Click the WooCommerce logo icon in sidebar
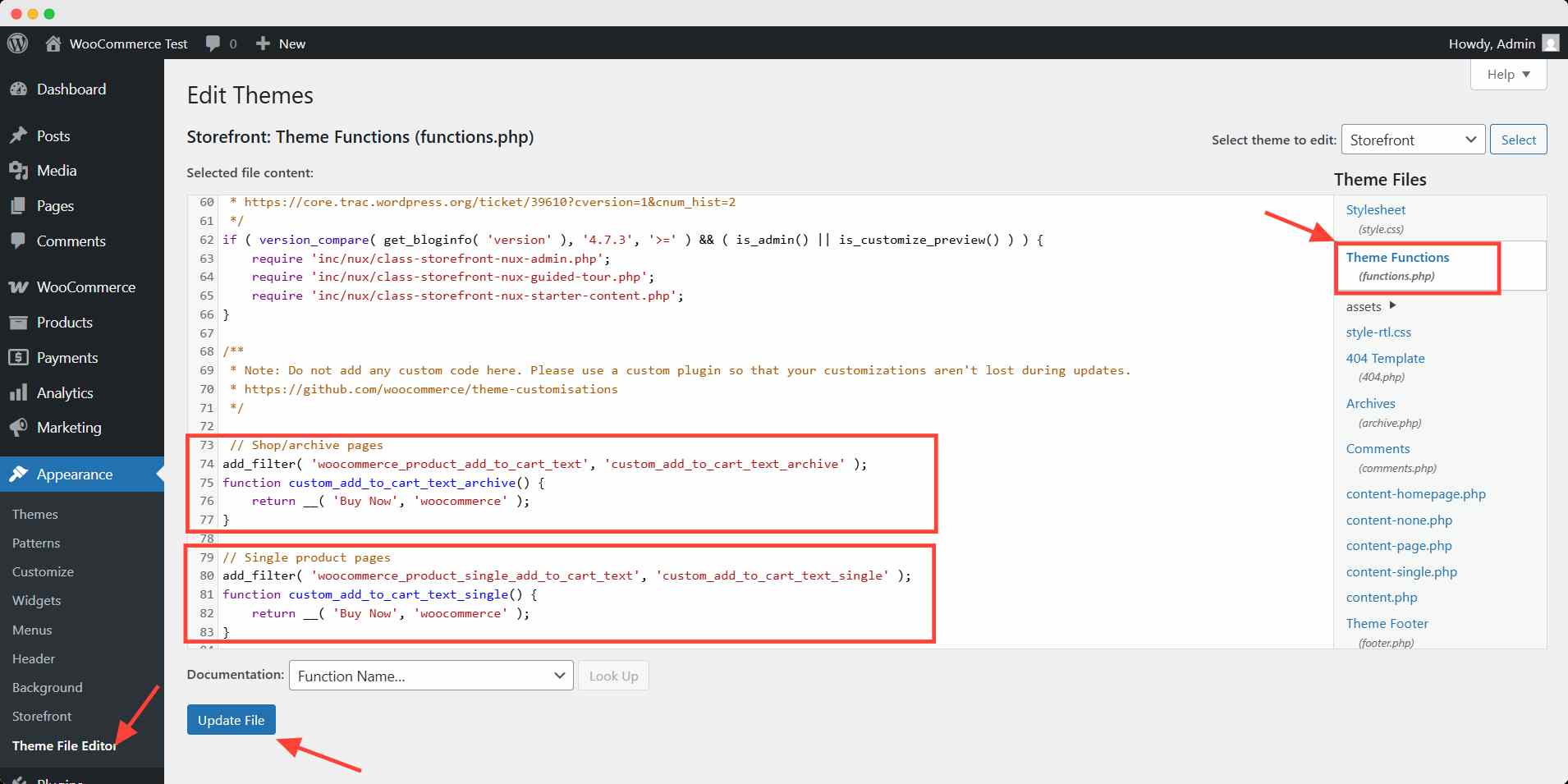Image resolution: width=1568 pixels, height=784 pixels. point(18,287)
